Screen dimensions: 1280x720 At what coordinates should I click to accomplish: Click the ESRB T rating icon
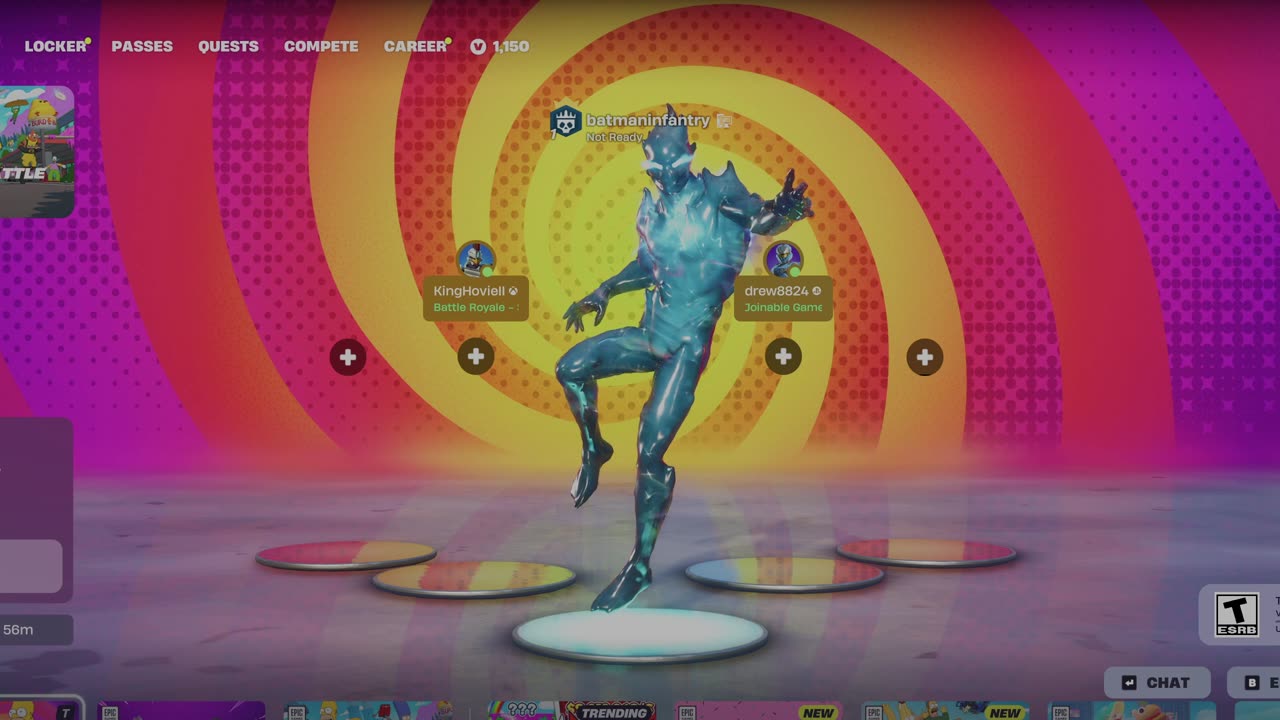pyautogui.click(x=1236, y=614)
